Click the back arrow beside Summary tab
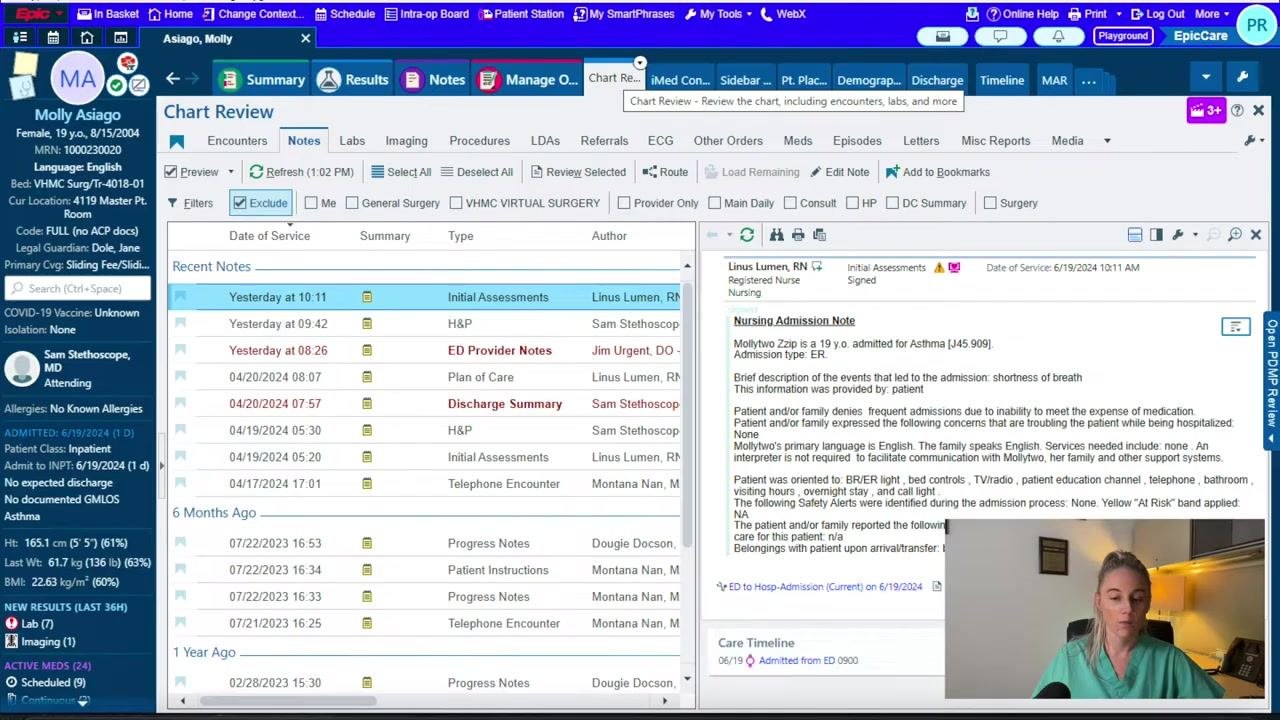 (173, 79)
